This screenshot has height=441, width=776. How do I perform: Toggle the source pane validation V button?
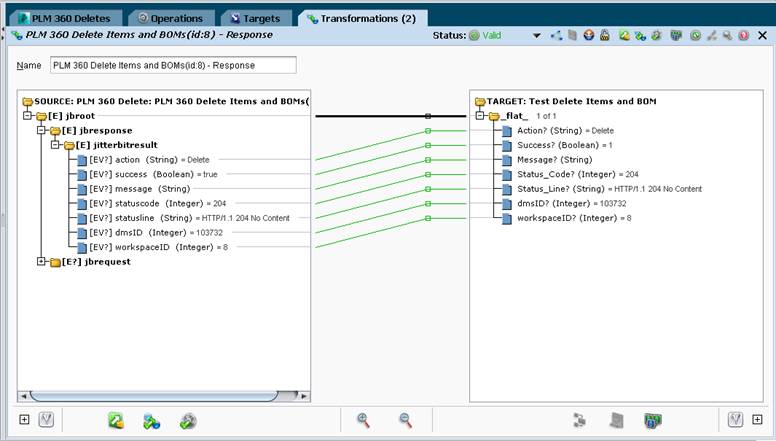coord(46,419)
